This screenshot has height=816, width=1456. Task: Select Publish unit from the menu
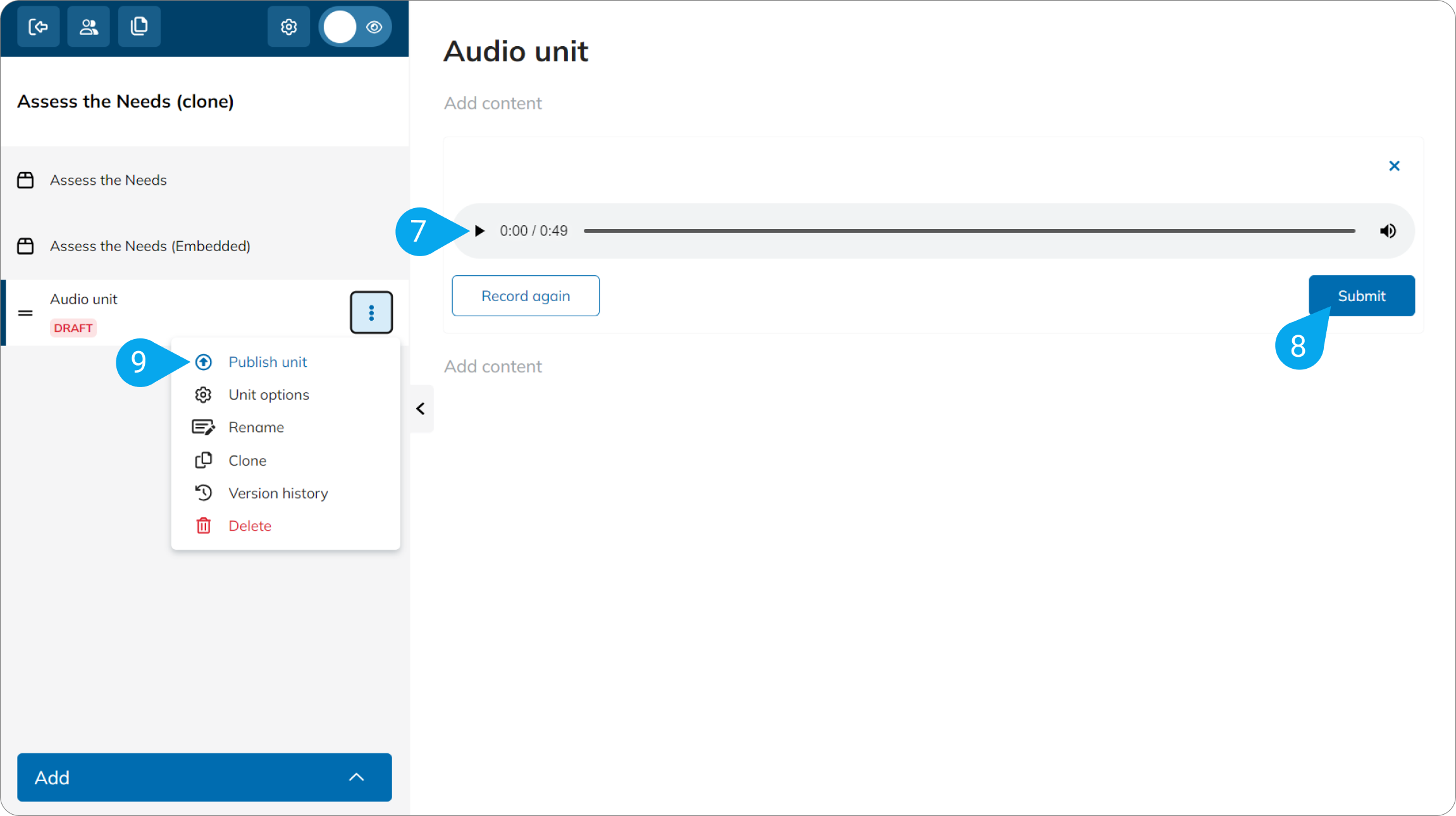[268, 362]
